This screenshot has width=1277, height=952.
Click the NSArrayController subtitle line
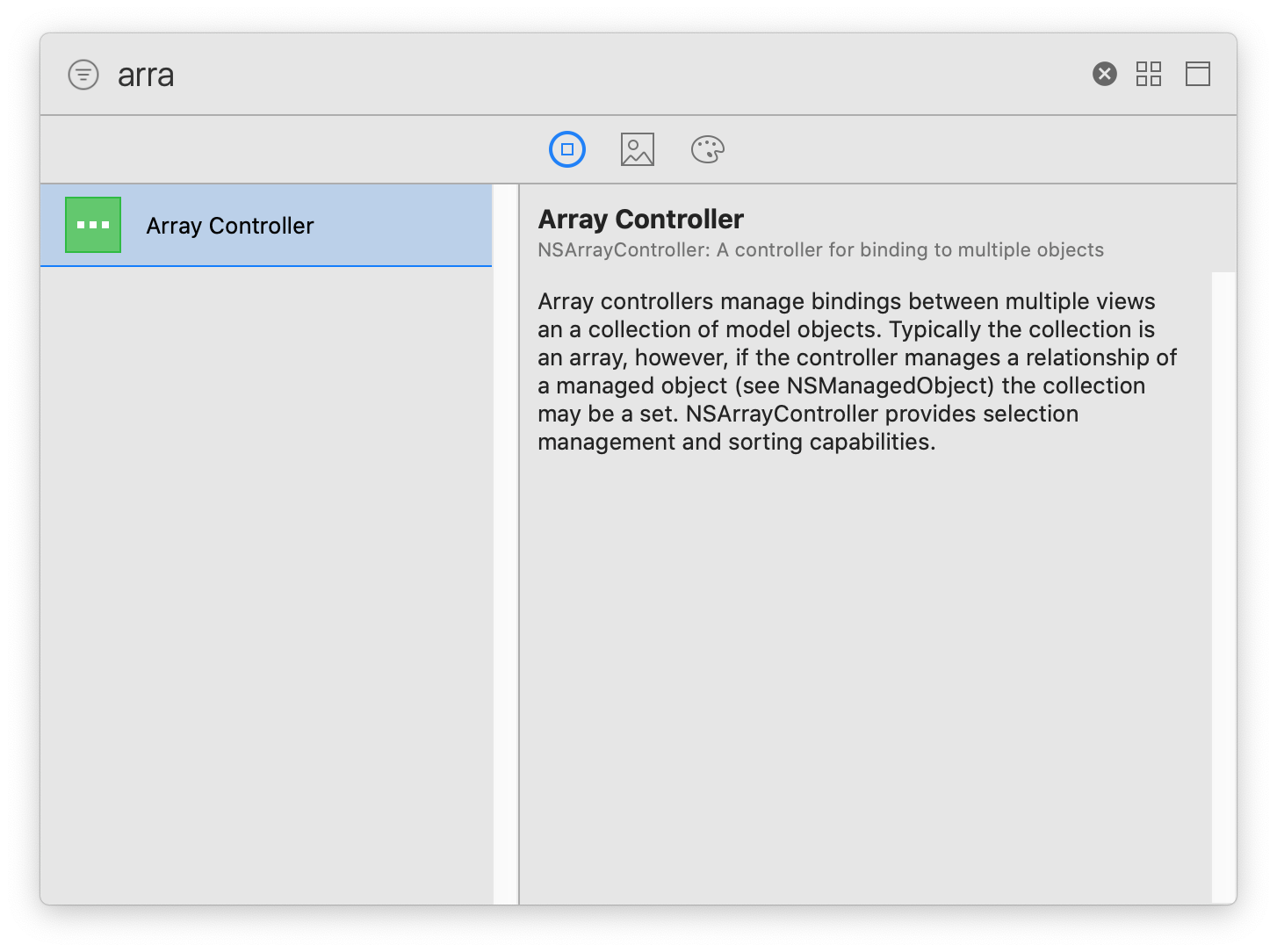tap(820, 250)
